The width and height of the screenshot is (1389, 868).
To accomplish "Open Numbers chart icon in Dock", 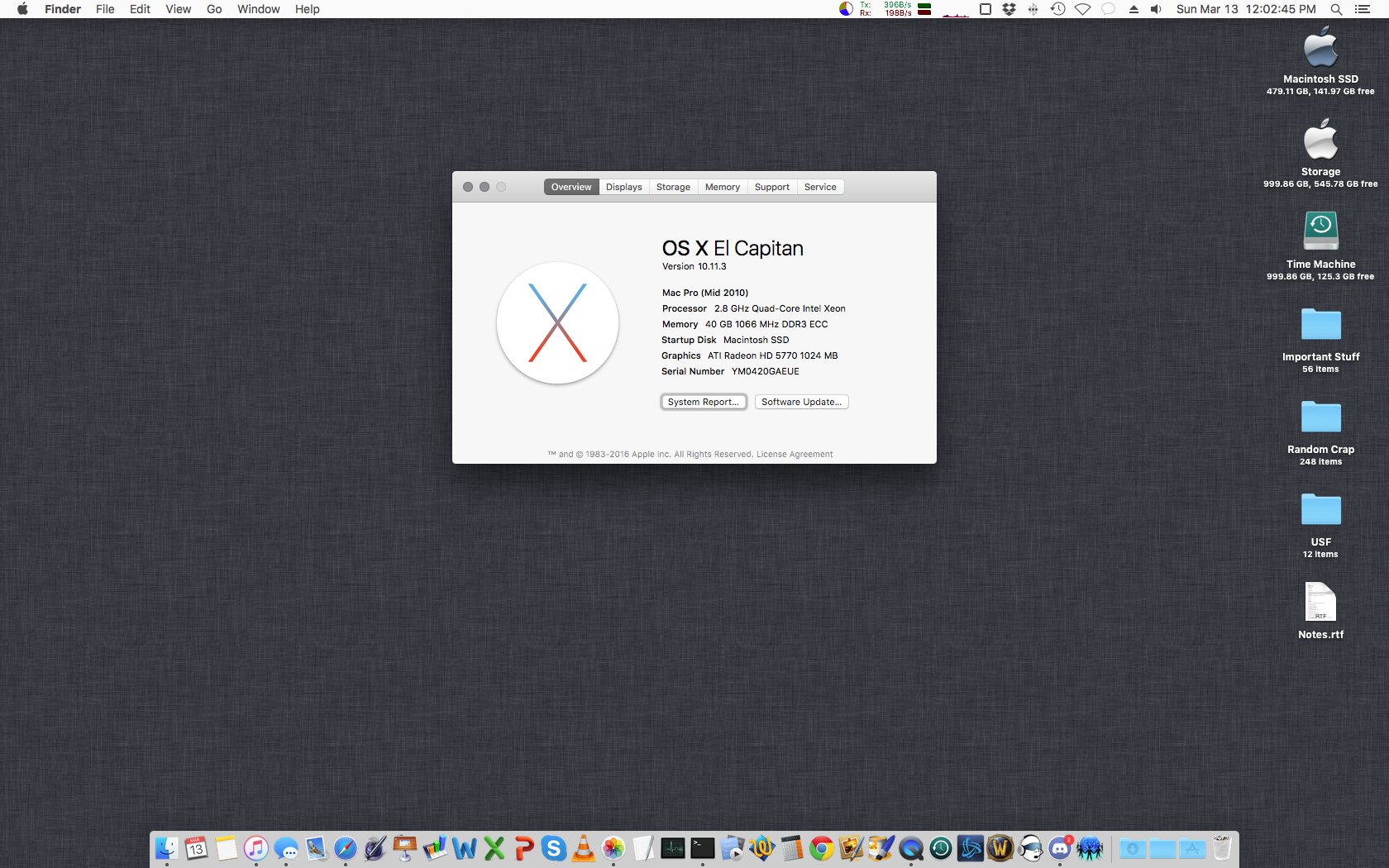I will 435,848.
